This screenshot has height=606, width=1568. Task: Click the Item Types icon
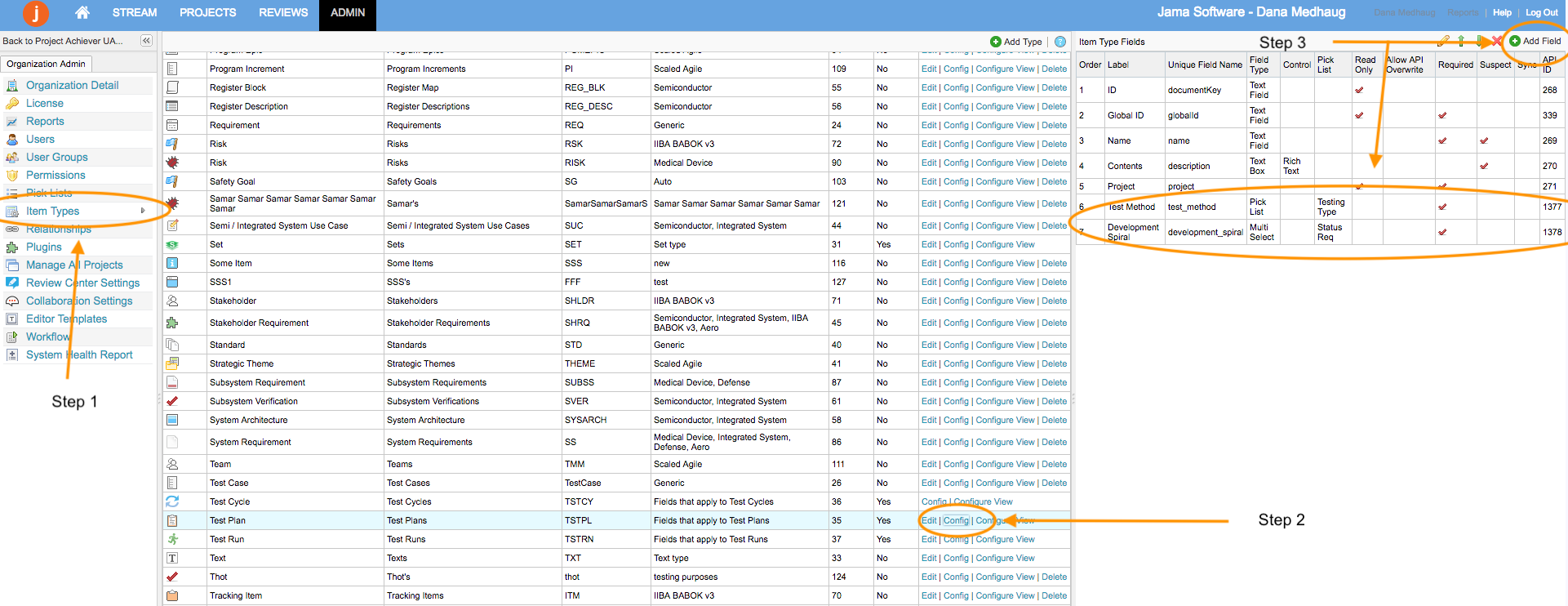click(12, 211)
